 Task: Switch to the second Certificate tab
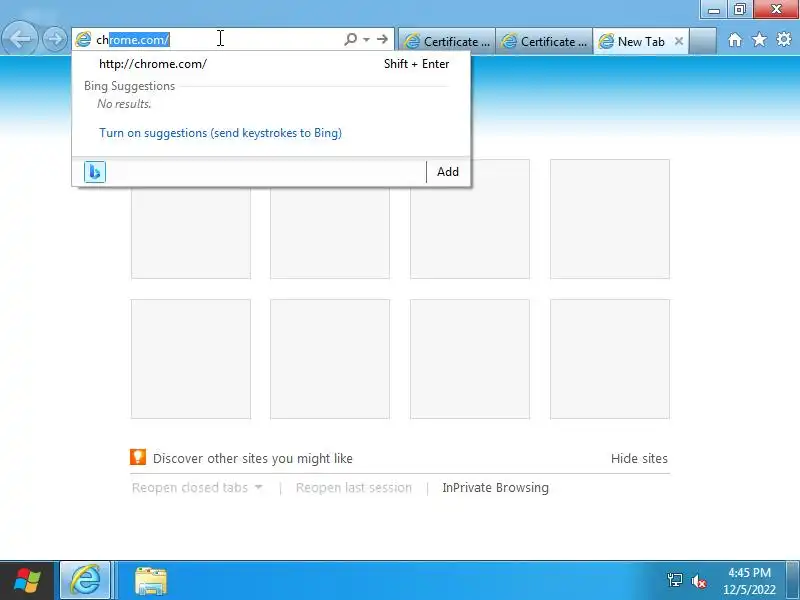point(543,41)
